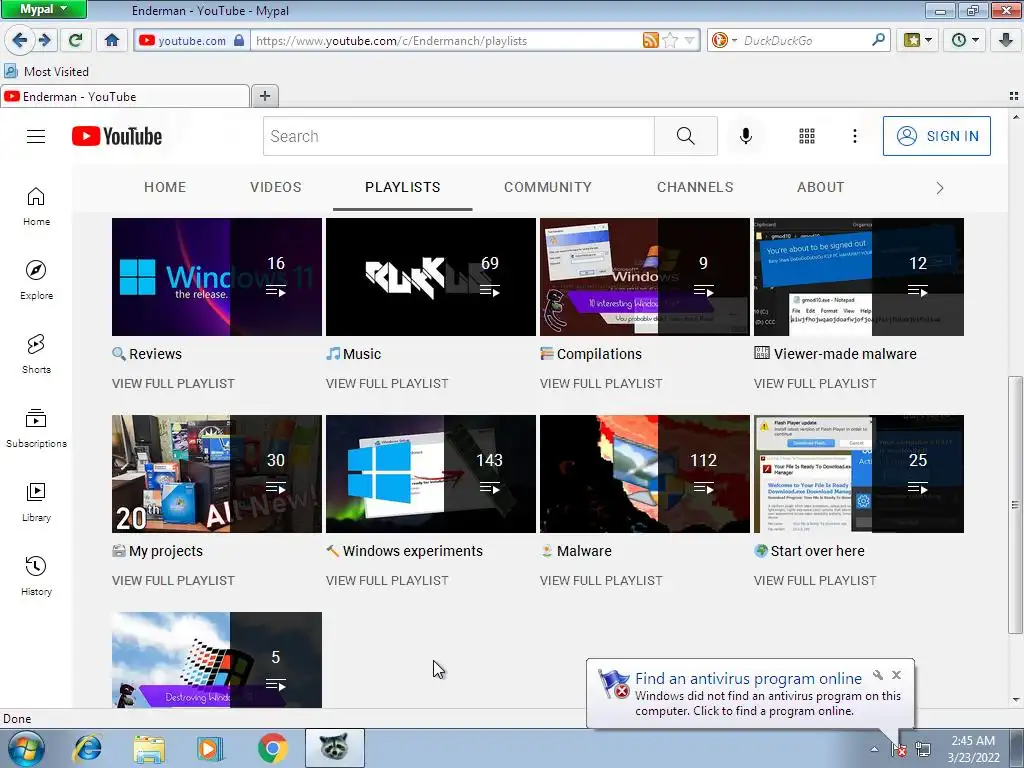Open the Windows Start button
The height and width of the screenshot is (768, 1024).
(26, 748)
